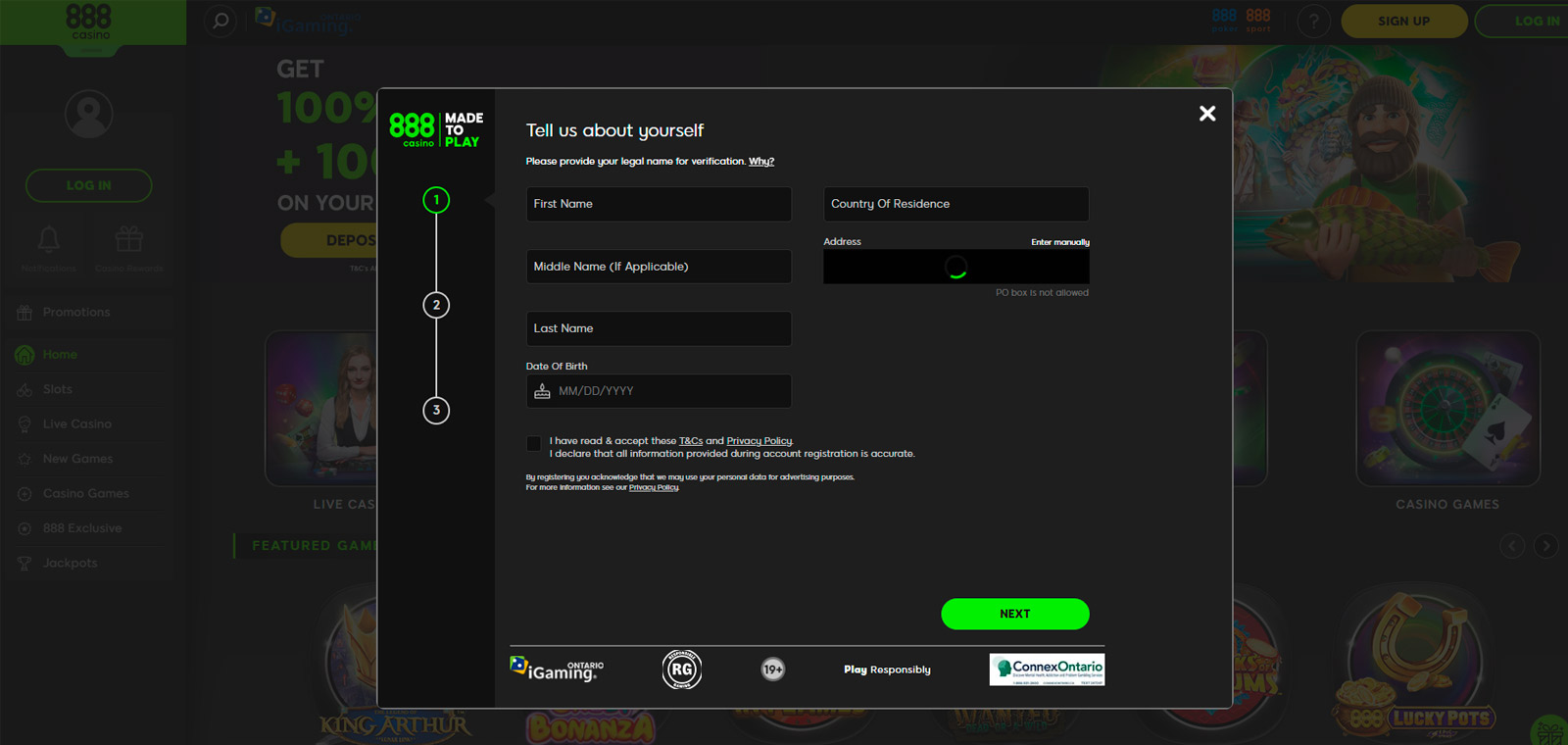Click the 888 sport link in header
The height and width of the screenshot is (745, 1568).
click(x=1258, y=21)
